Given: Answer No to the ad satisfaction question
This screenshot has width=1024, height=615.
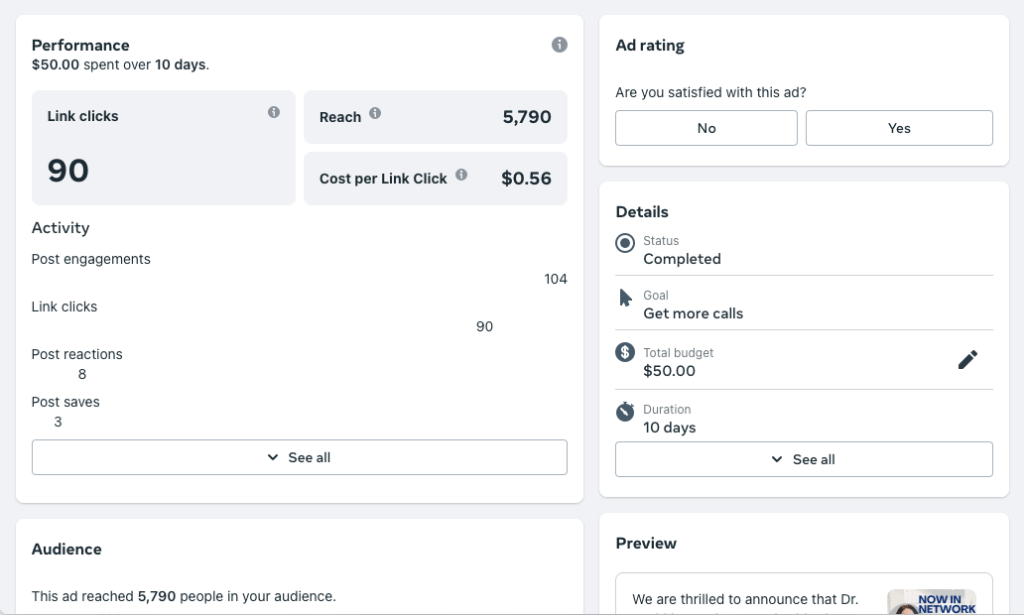Looking at the screenshot, I should 706,128.
